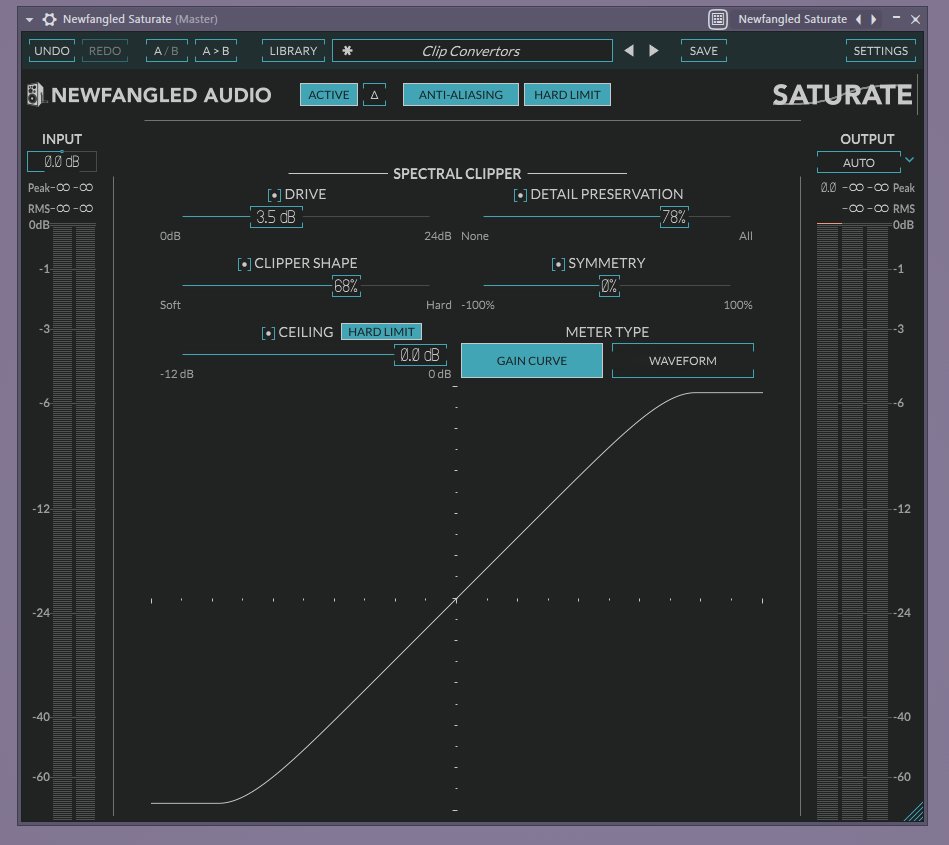Screen dimensions: 949x845
Task: Select the GAIN CURVE meter type
Action: click(x=531, y=361)
